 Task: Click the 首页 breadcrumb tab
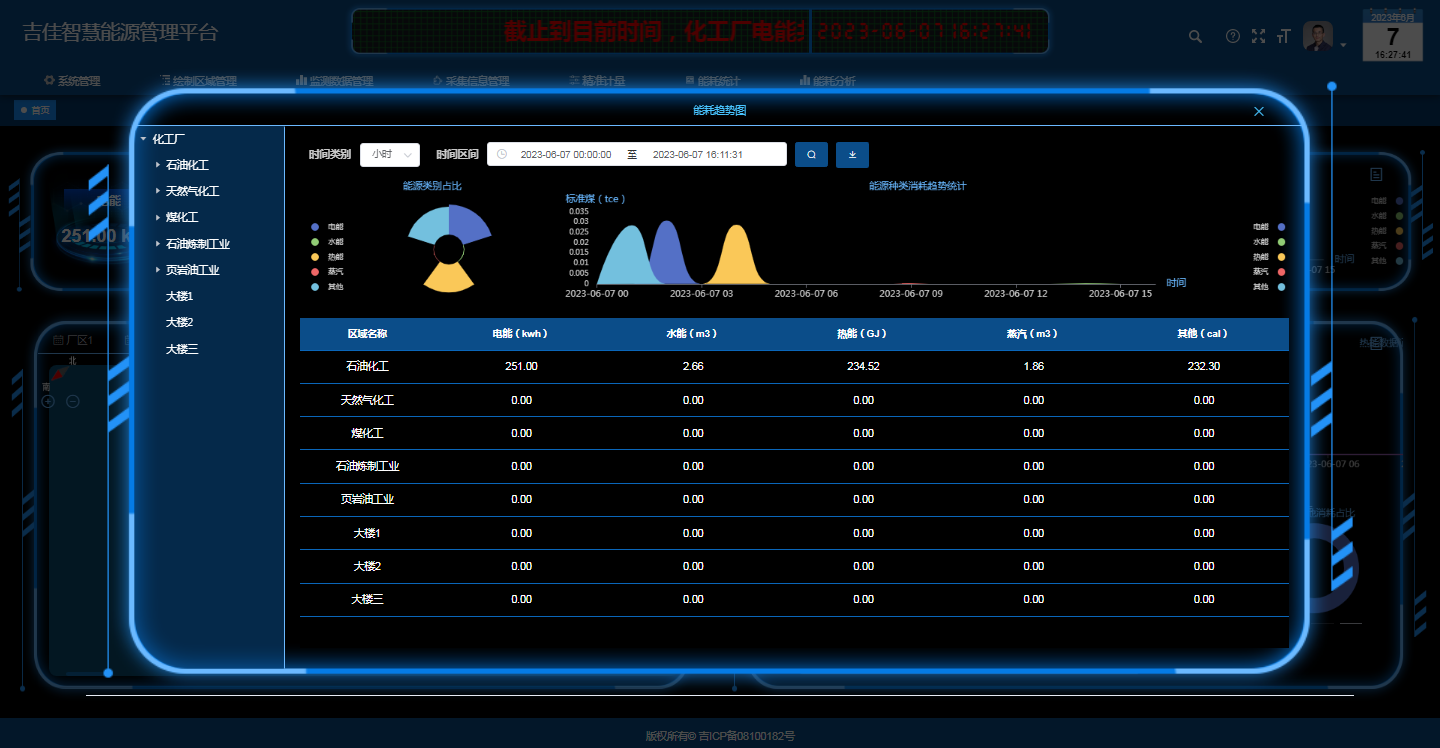click(x=35, y=110)
